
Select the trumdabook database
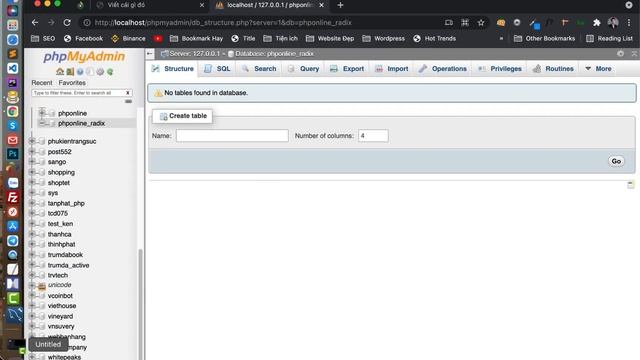[65, 255]
